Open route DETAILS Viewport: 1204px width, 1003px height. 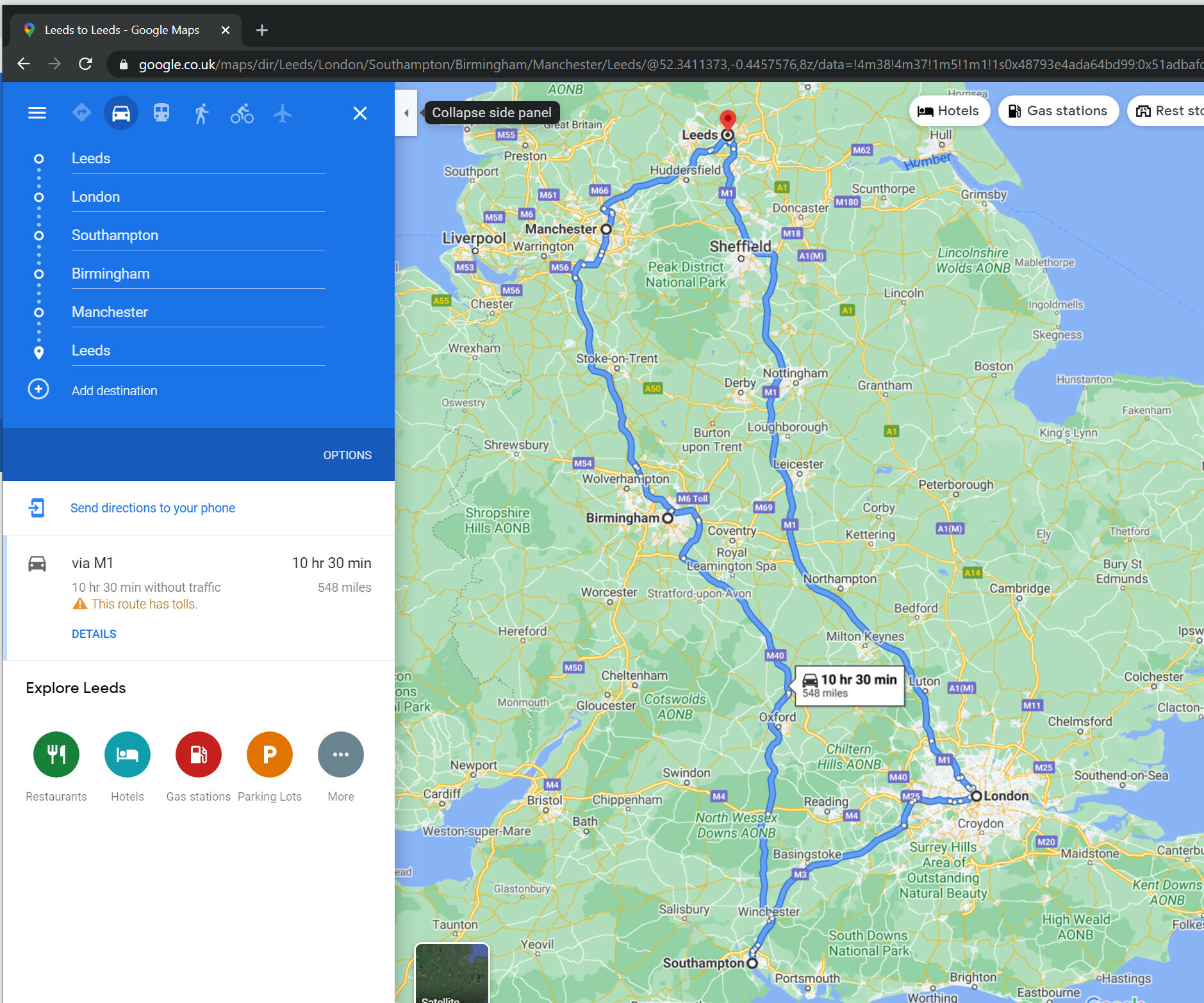coord(94,634)
